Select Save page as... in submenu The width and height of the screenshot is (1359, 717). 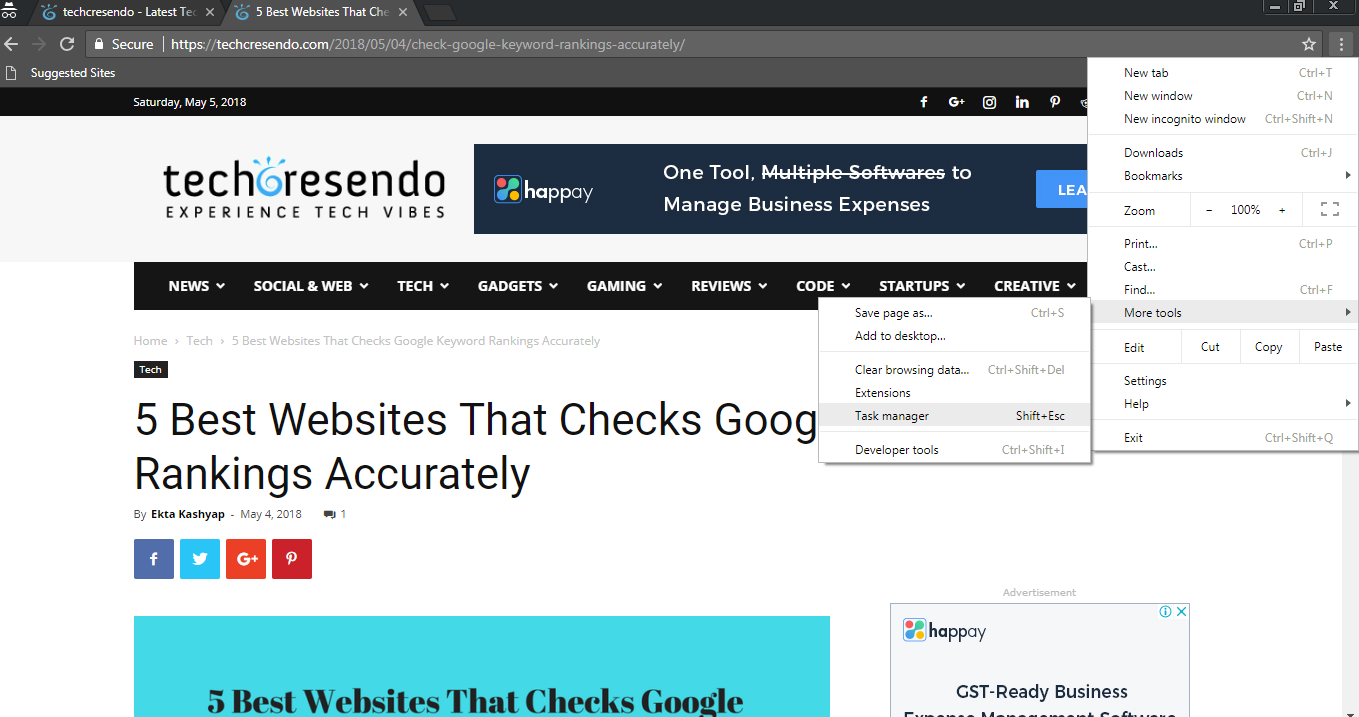click(x=955, y=313)
